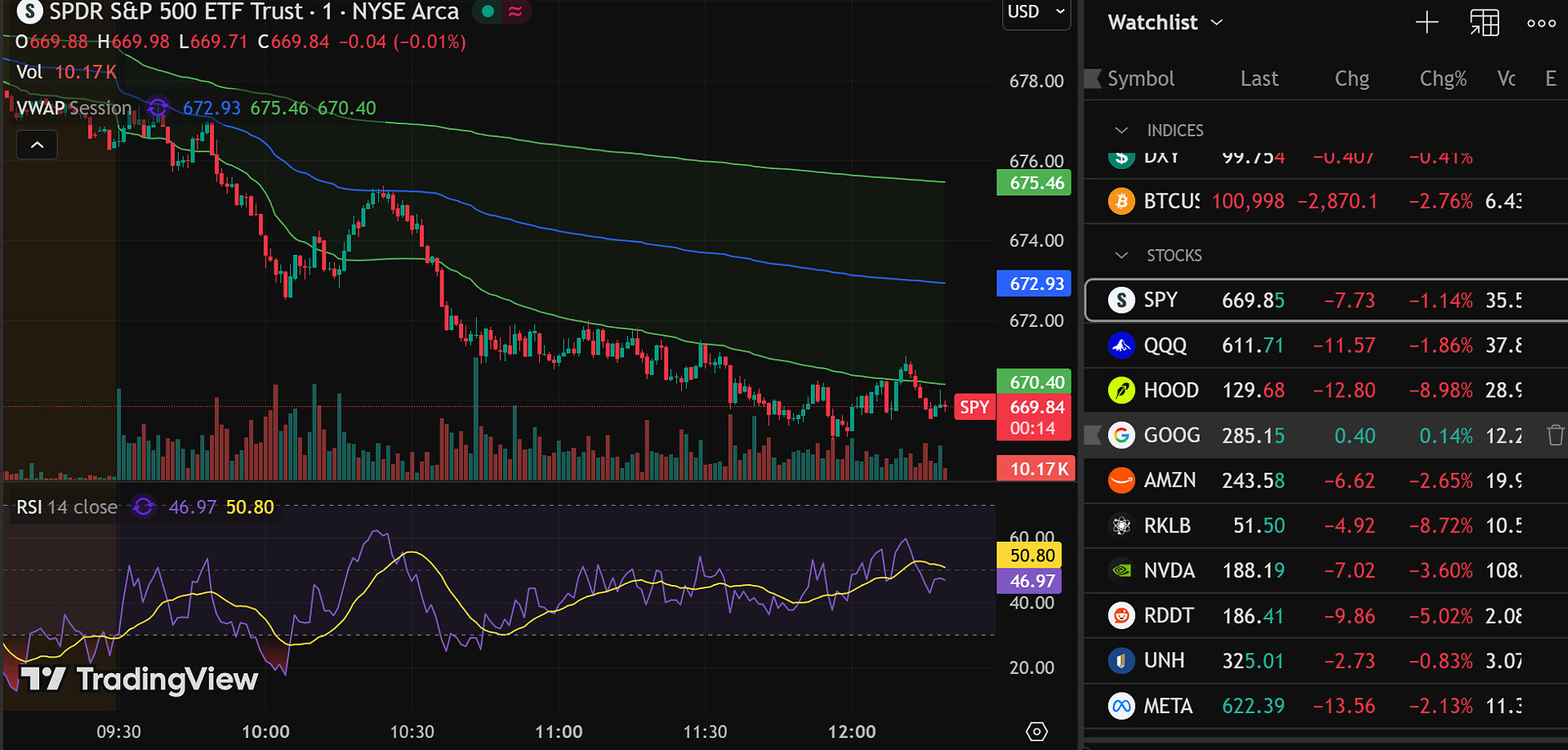
Task: Collapse the chart legend with arrow button
Action: pyautogui.click(x=37, y=145)
